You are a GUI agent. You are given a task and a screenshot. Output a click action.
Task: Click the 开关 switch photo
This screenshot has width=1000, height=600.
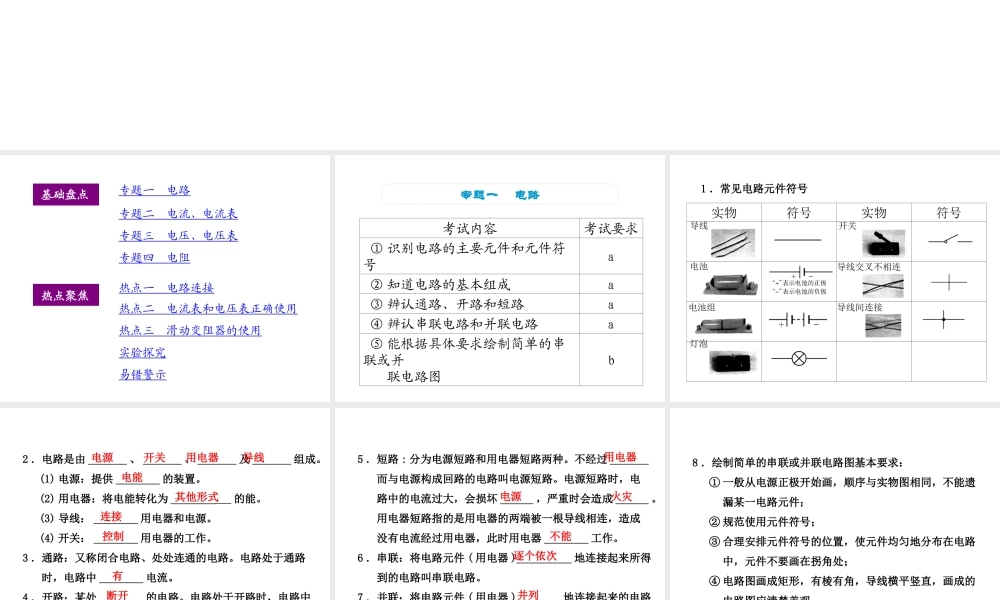tap(883, 243)
